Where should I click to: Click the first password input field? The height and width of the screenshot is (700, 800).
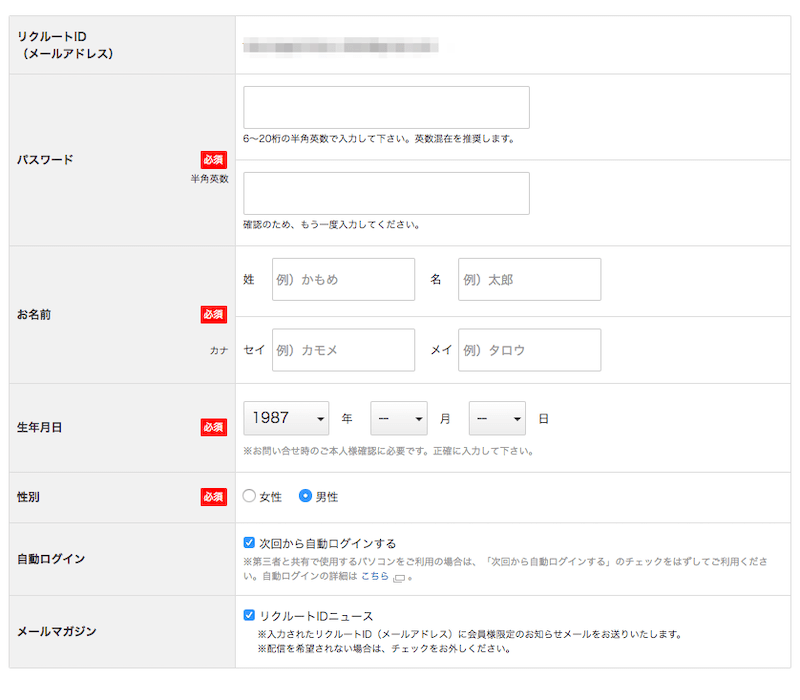386,107
